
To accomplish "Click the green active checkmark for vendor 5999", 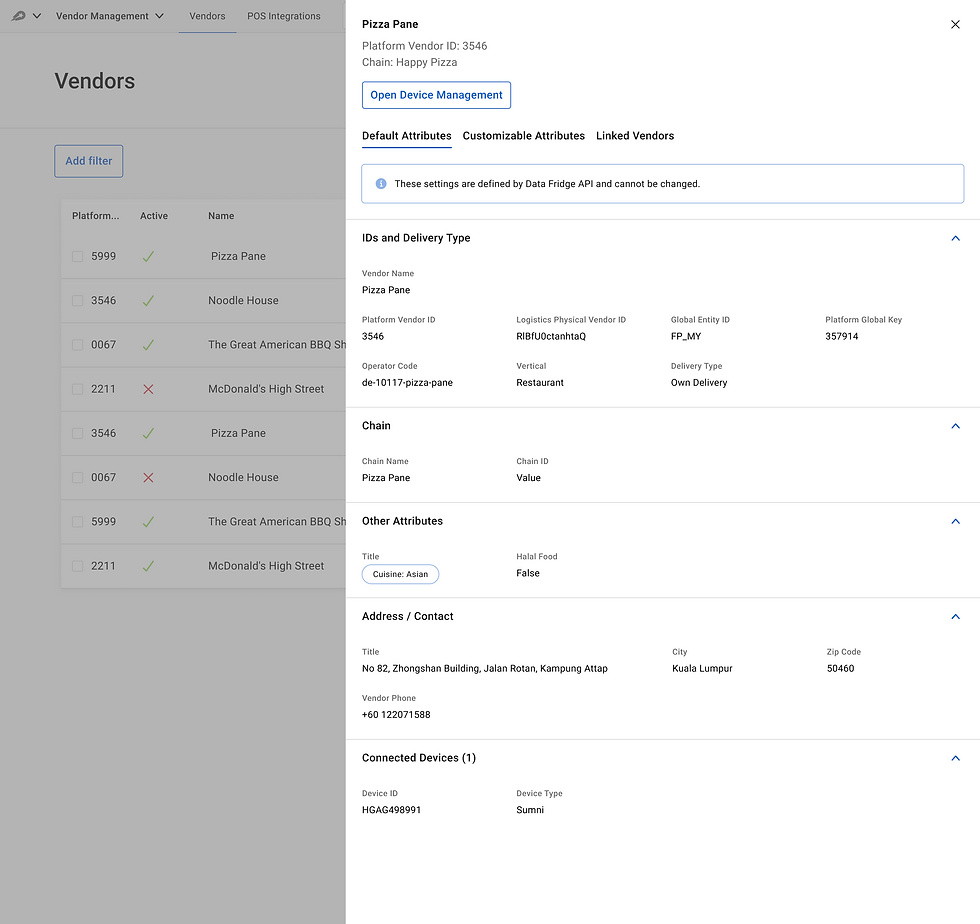I will click(x=148, y=256).
